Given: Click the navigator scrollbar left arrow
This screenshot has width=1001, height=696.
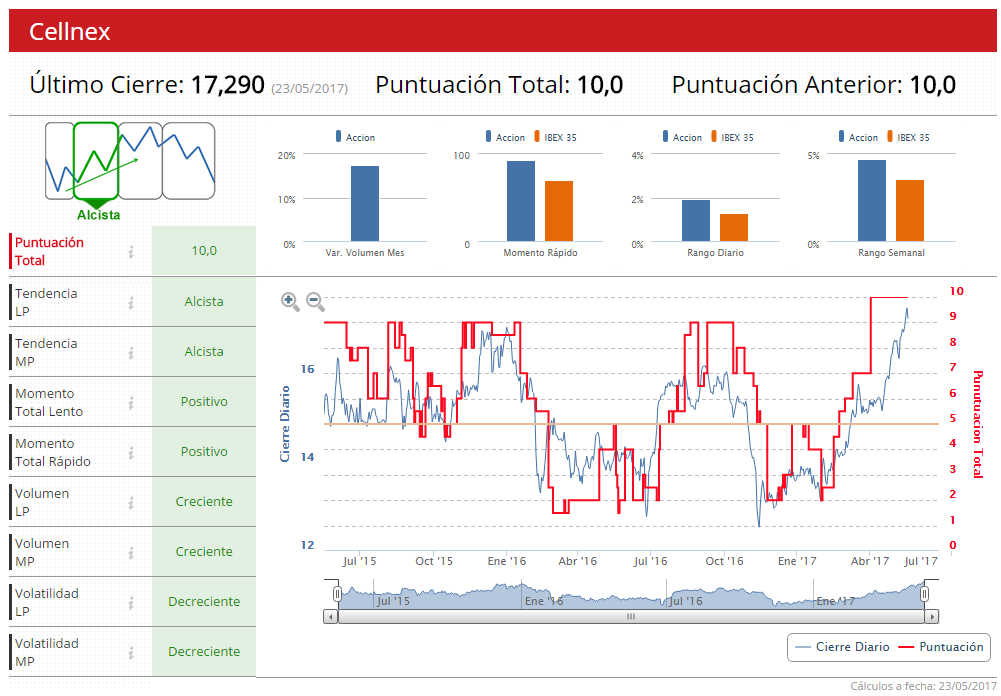Looking at the screenshot, I should point(331,616).
